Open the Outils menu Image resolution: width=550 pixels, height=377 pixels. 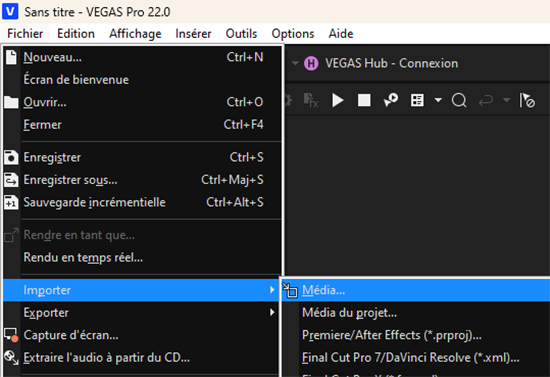(x=241, y=34)
